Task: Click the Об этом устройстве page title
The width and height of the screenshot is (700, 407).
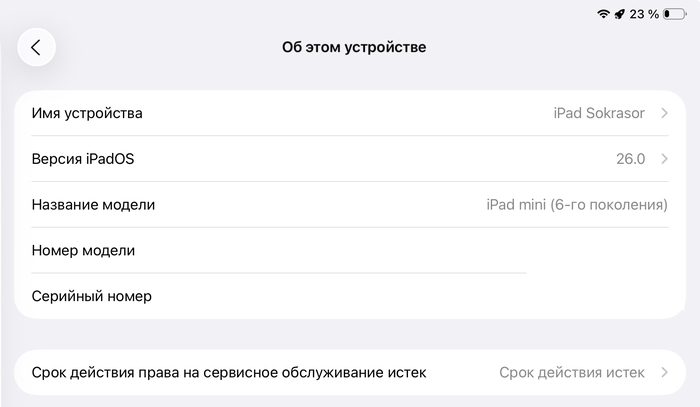Action: coord(354,47)
